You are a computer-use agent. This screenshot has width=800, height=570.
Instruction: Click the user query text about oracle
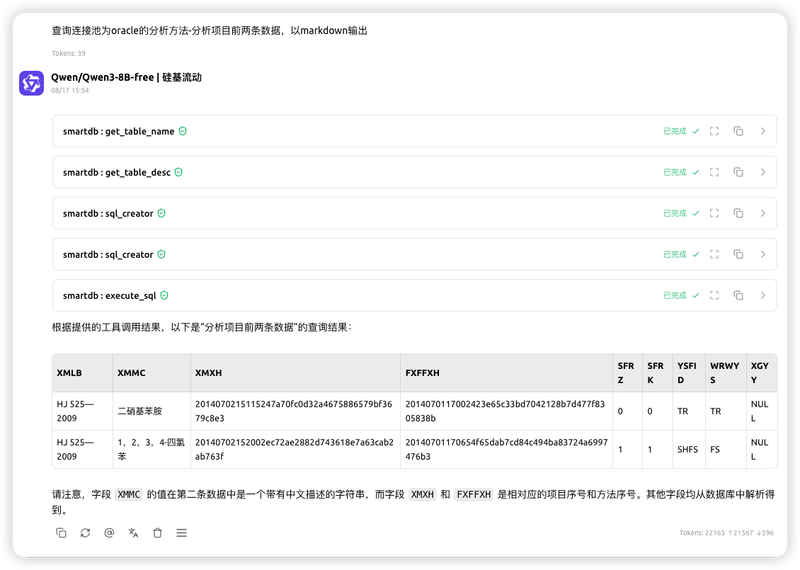210,31
